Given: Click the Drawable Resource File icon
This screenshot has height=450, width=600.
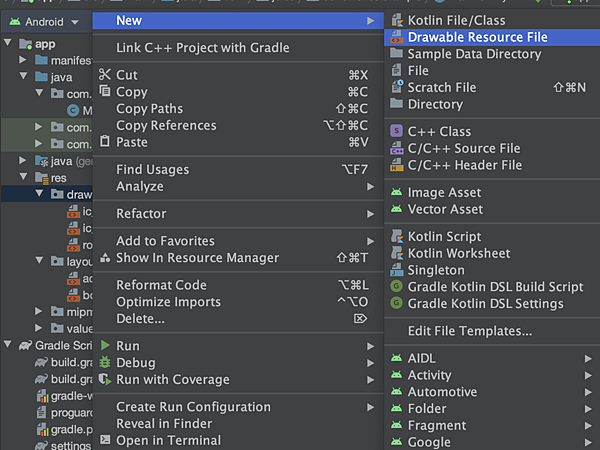Looking at the screenshot, I should click(x=397, y=37).
